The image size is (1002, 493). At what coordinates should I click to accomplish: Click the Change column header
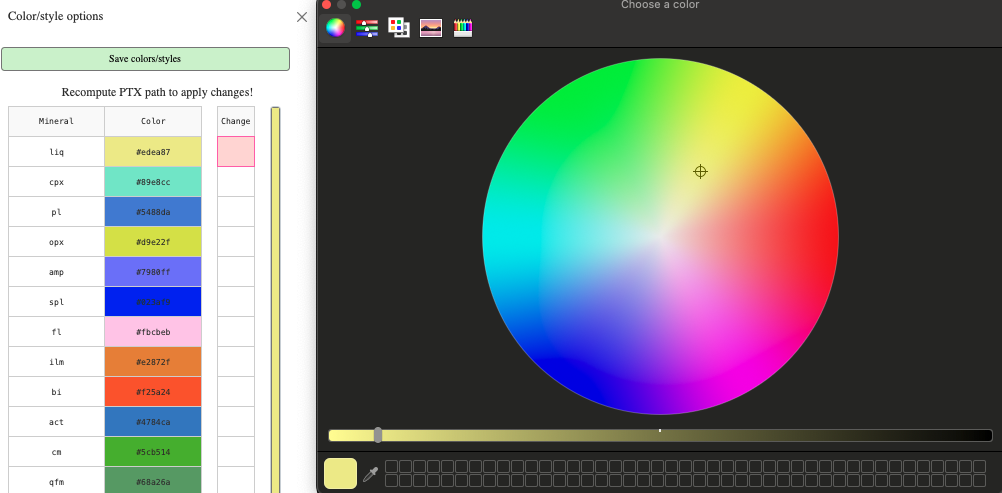pos(236,121)
